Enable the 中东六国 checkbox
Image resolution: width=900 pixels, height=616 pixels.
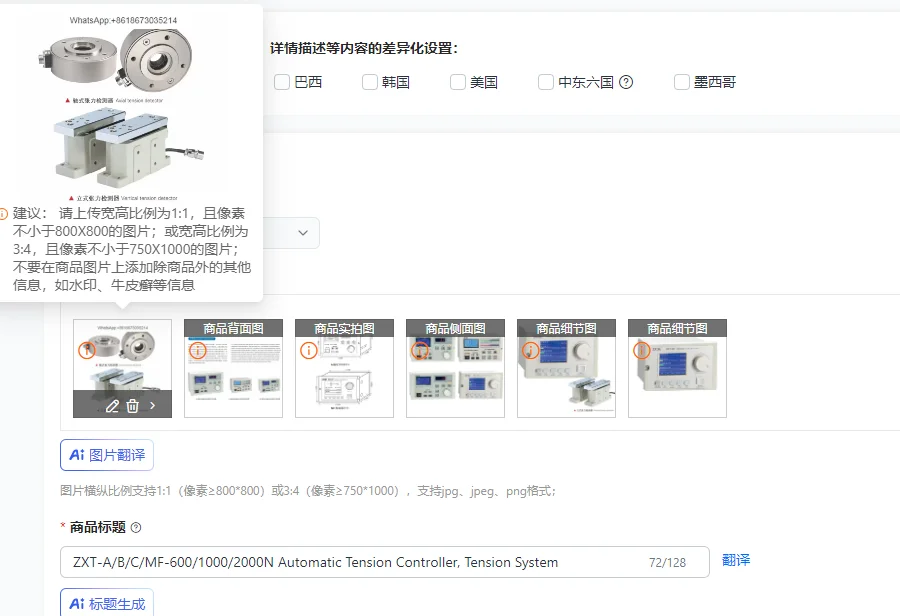tap(545, 82)
